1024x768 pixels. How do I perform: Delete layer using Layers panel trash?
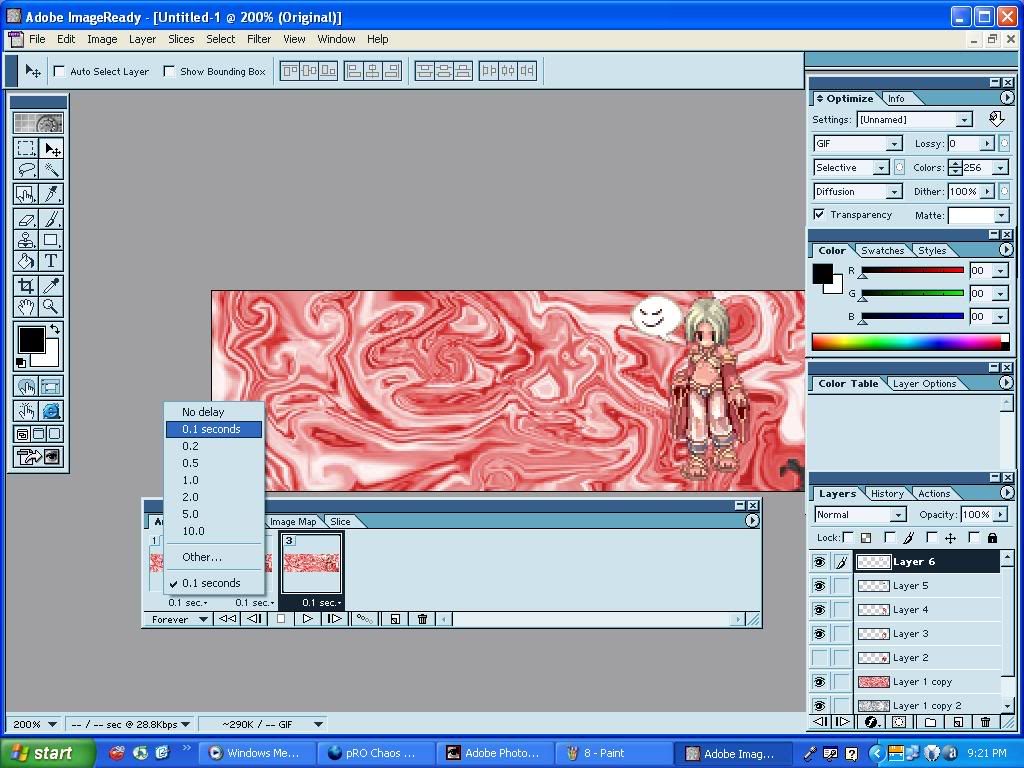point(985,722)
